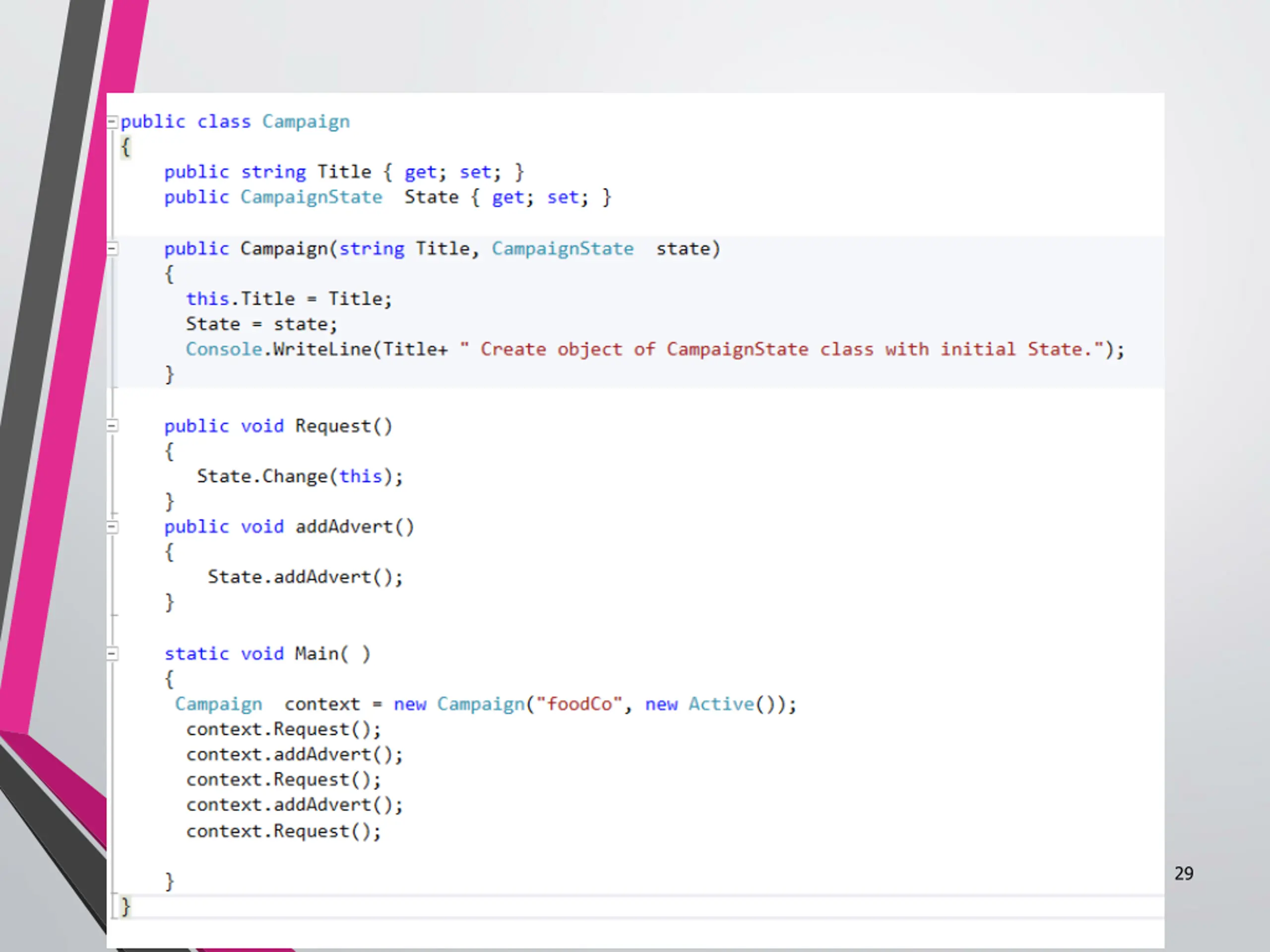Click the State.addAdvert() statement
This screenshot has height=952, width=1270.
click(305, 577)
